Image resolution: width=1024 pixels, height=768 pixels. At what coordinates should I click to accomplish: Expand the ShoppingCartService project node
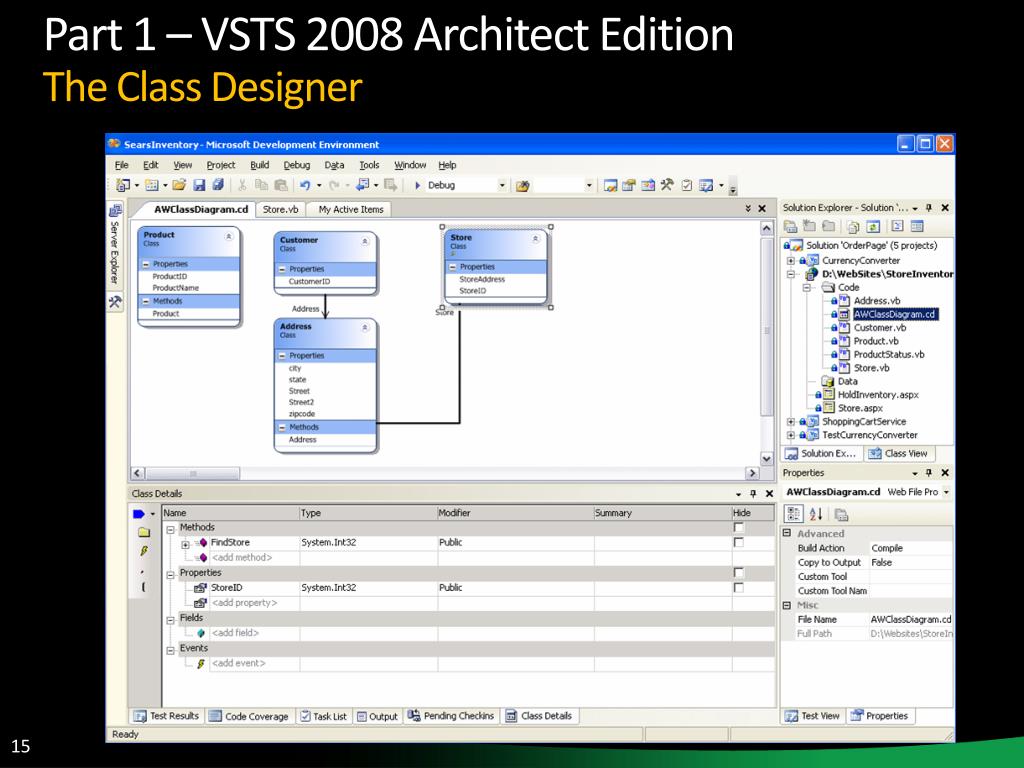[x=791, y=422]
